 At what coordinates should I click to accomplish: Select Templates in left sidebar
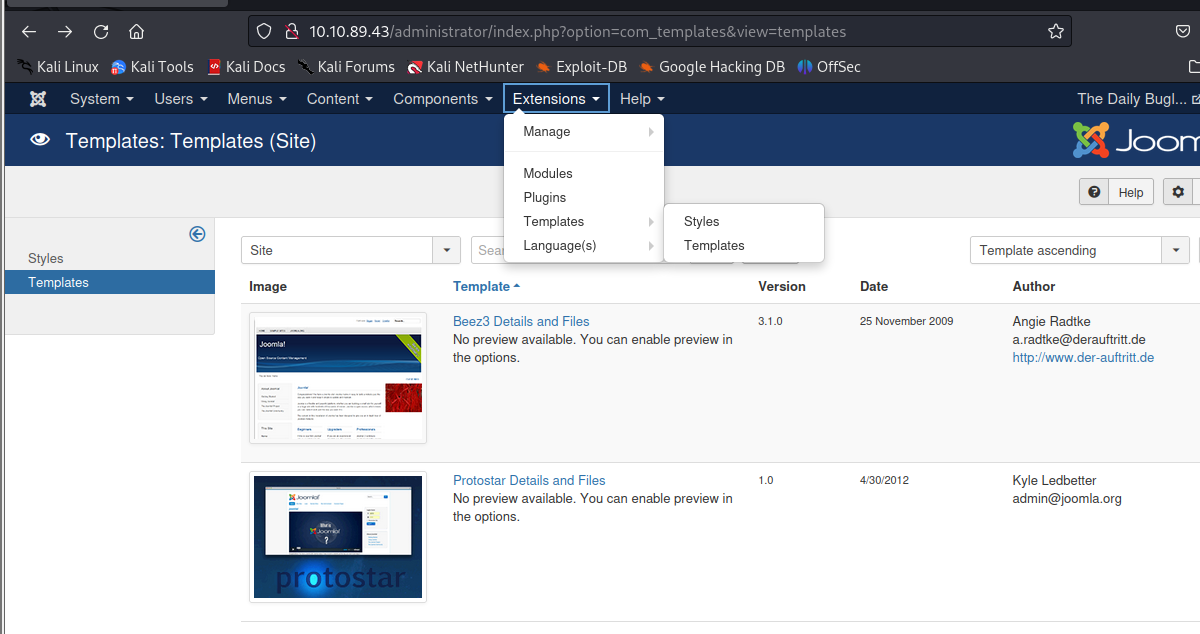tap(110, 282)
